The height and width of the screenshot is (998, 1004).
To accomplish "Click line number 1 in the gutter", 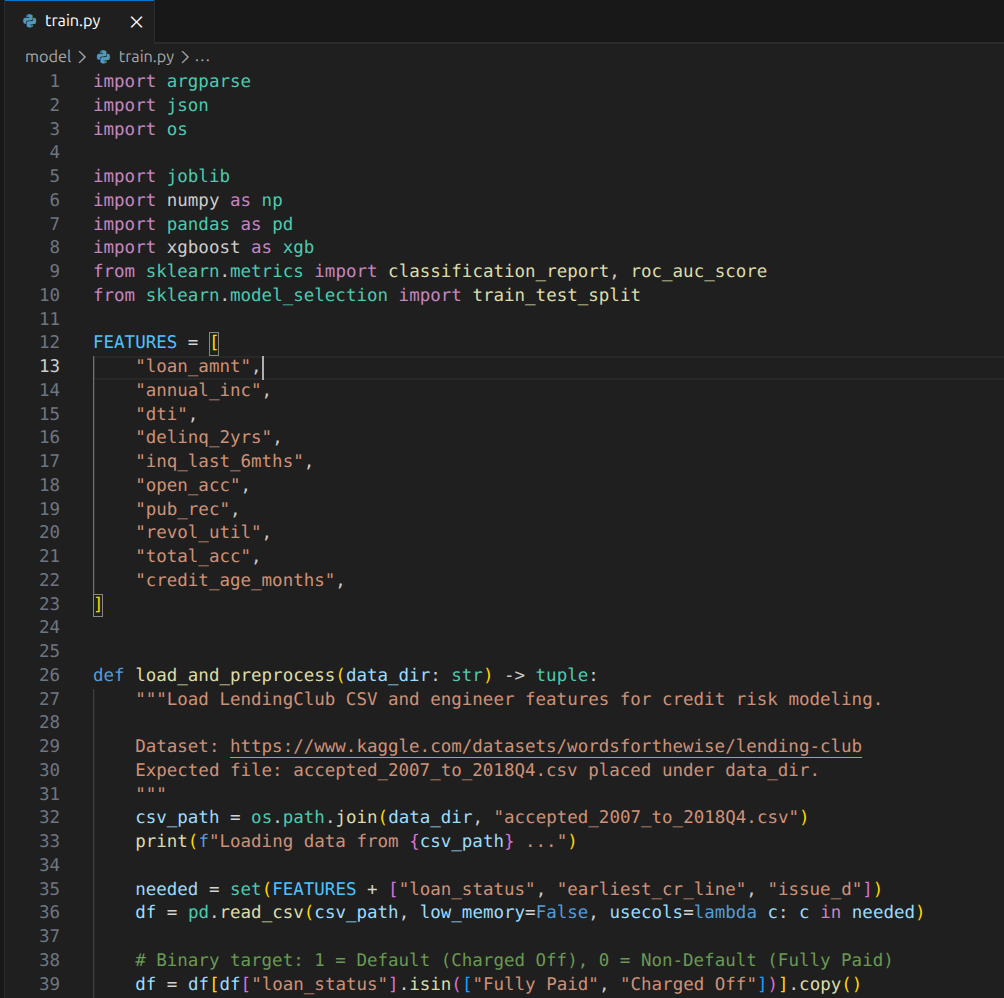I will 54,81.
